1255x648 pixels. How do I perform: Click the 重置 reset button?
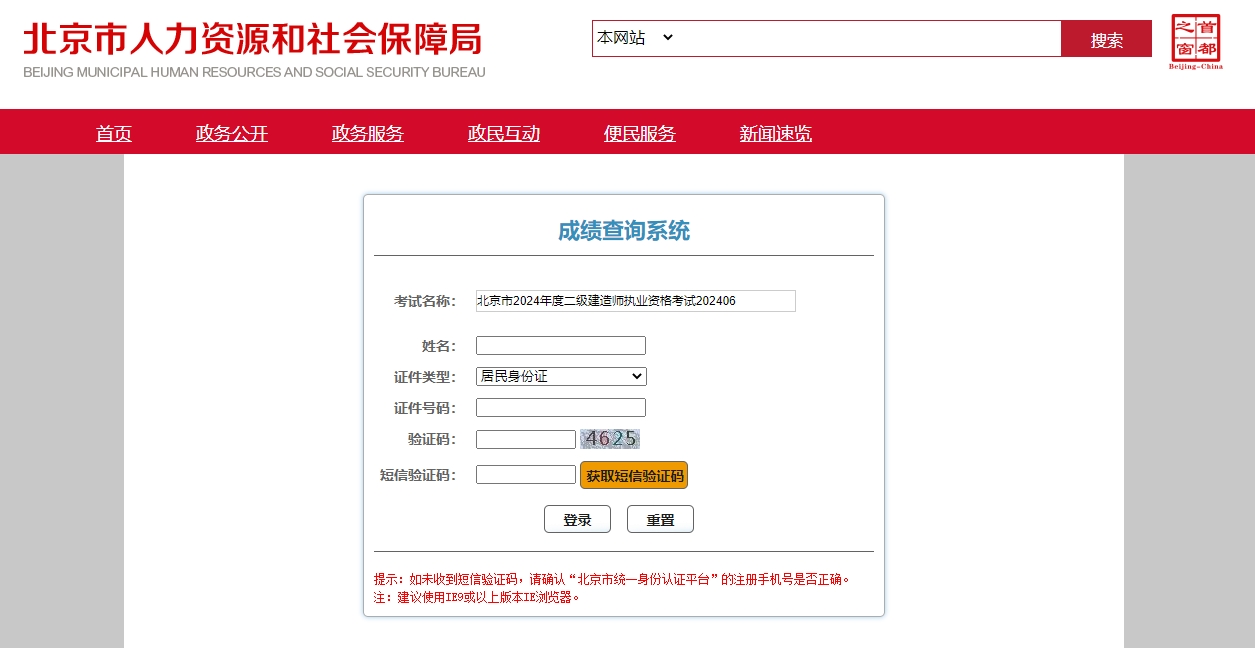[660, 520]
